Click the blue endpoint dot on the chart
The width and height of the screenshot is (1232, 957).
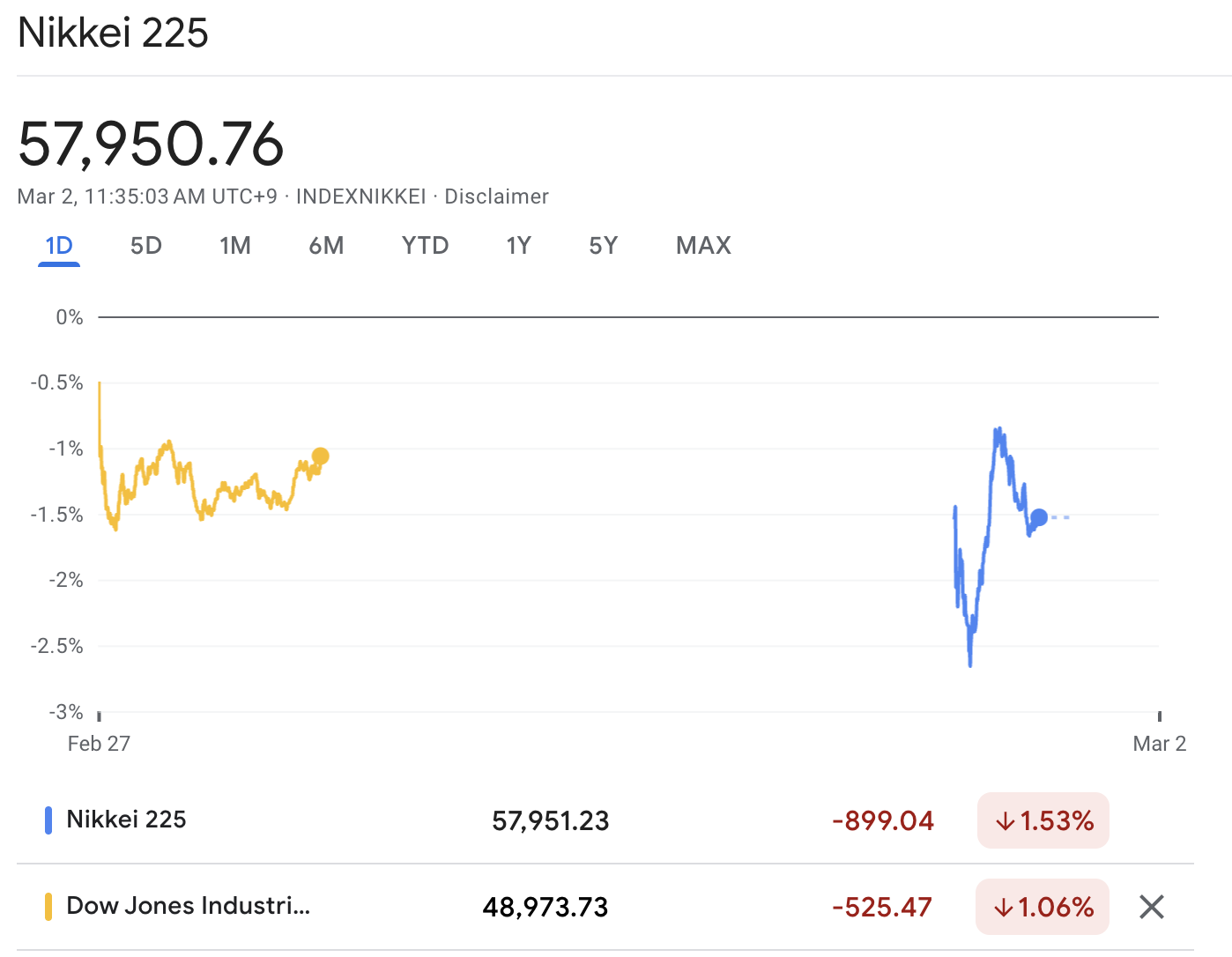tap(1040, 518)
